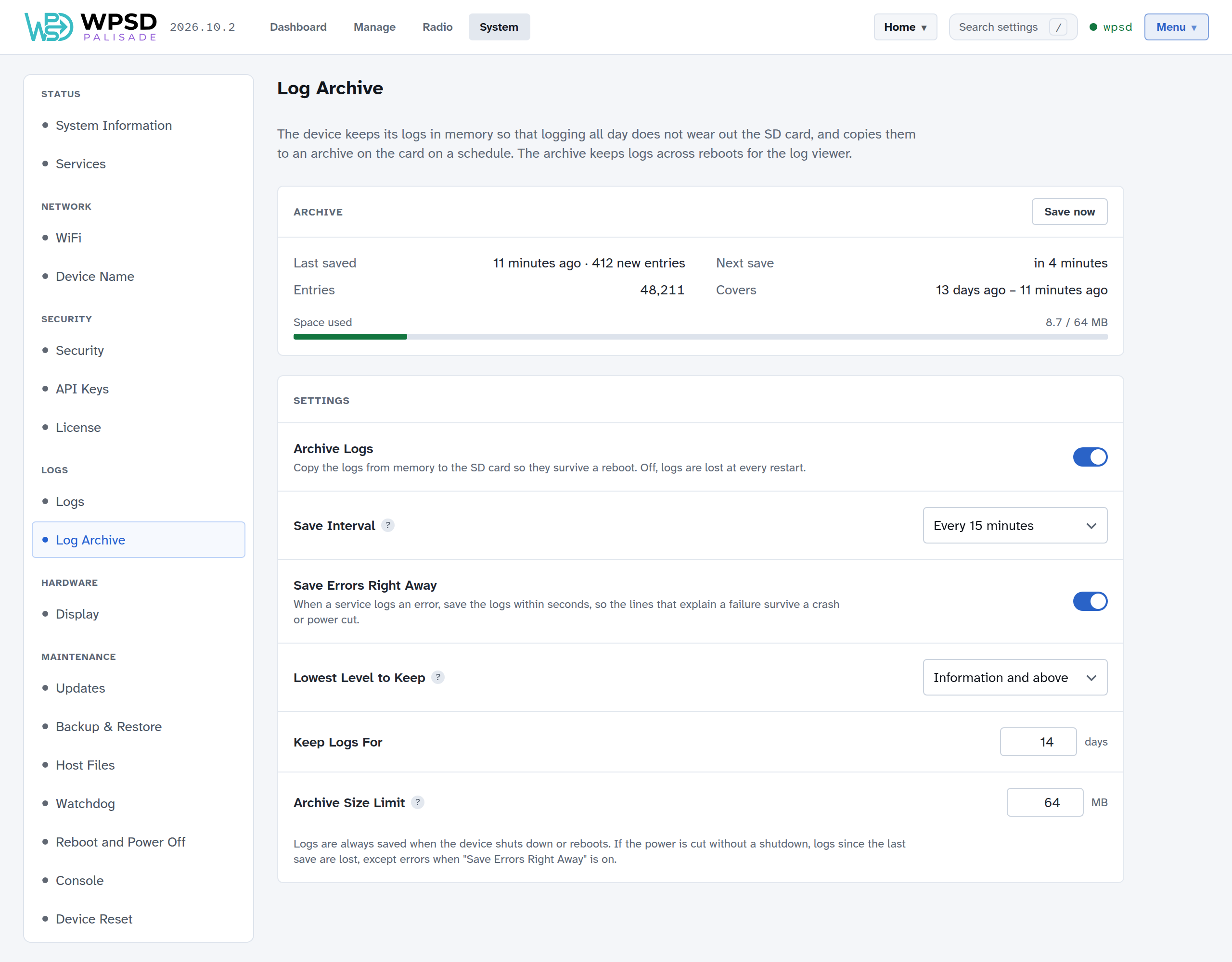The height and width of the screenshot is (962, 1232).
Task: Click the WPSD Palisade logo
Action: (x=90, y=27)
